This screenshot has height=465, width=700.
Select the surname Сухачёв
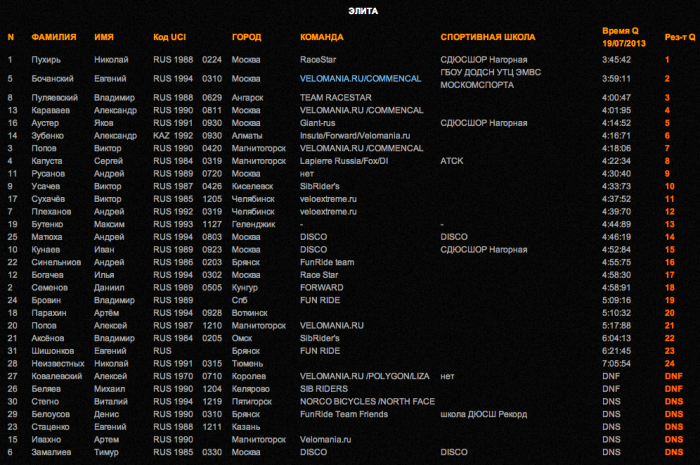(x=48, y=199)
